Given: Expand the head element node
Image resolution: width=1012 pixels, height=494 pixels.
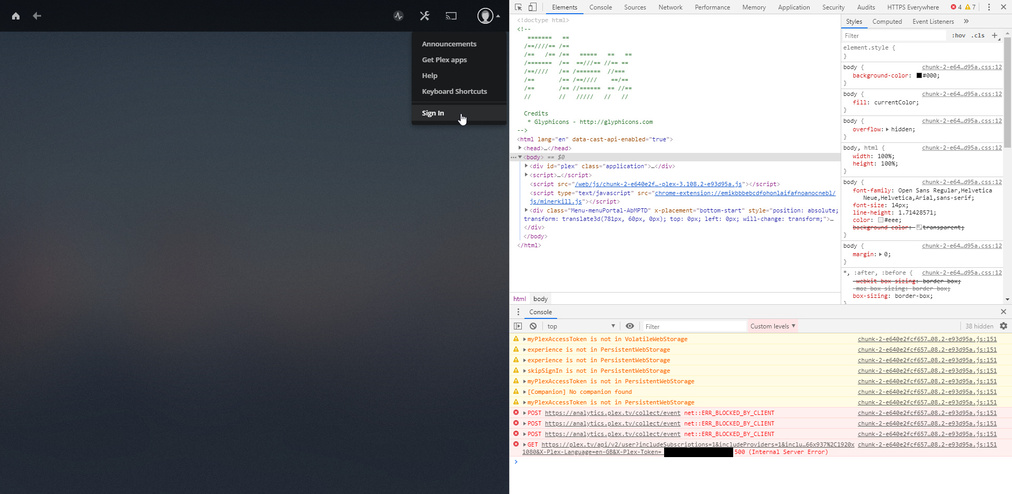Looking at the screenshot, I should [x=520, y=148].
